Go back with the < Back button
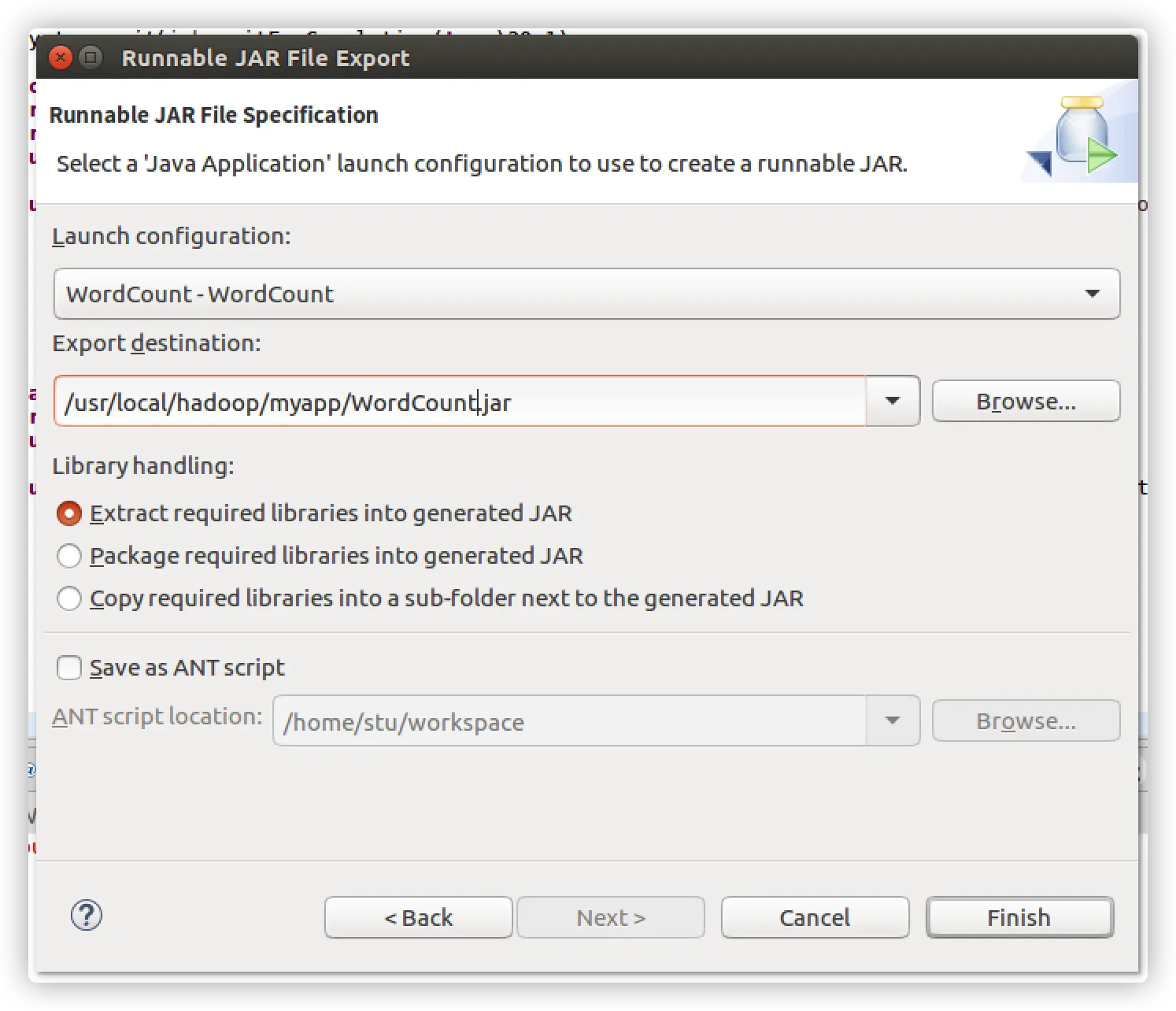Screen dimensions: 1176x1011 coord(418,917)
